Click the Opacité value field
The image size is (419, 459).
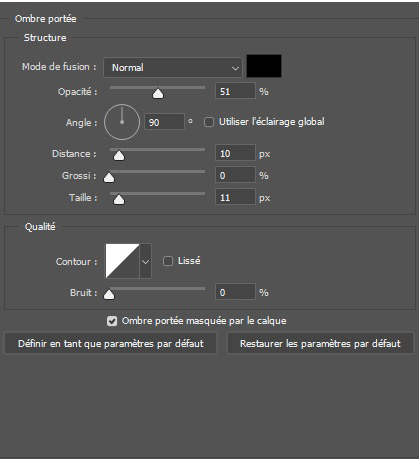tap(236, 91)
